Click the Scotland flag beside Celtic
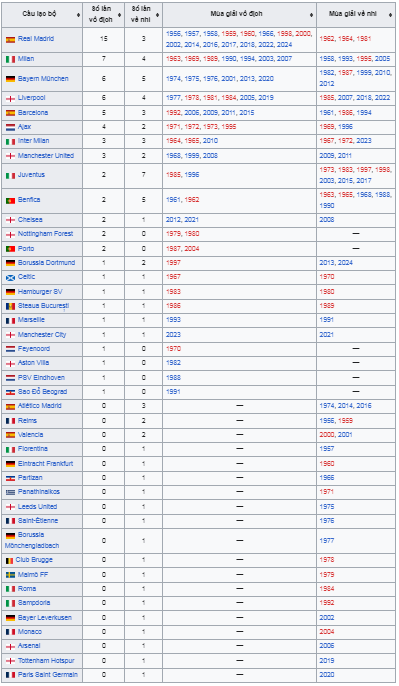Screen dimensions: 399x686 click(x=10, y=277)
